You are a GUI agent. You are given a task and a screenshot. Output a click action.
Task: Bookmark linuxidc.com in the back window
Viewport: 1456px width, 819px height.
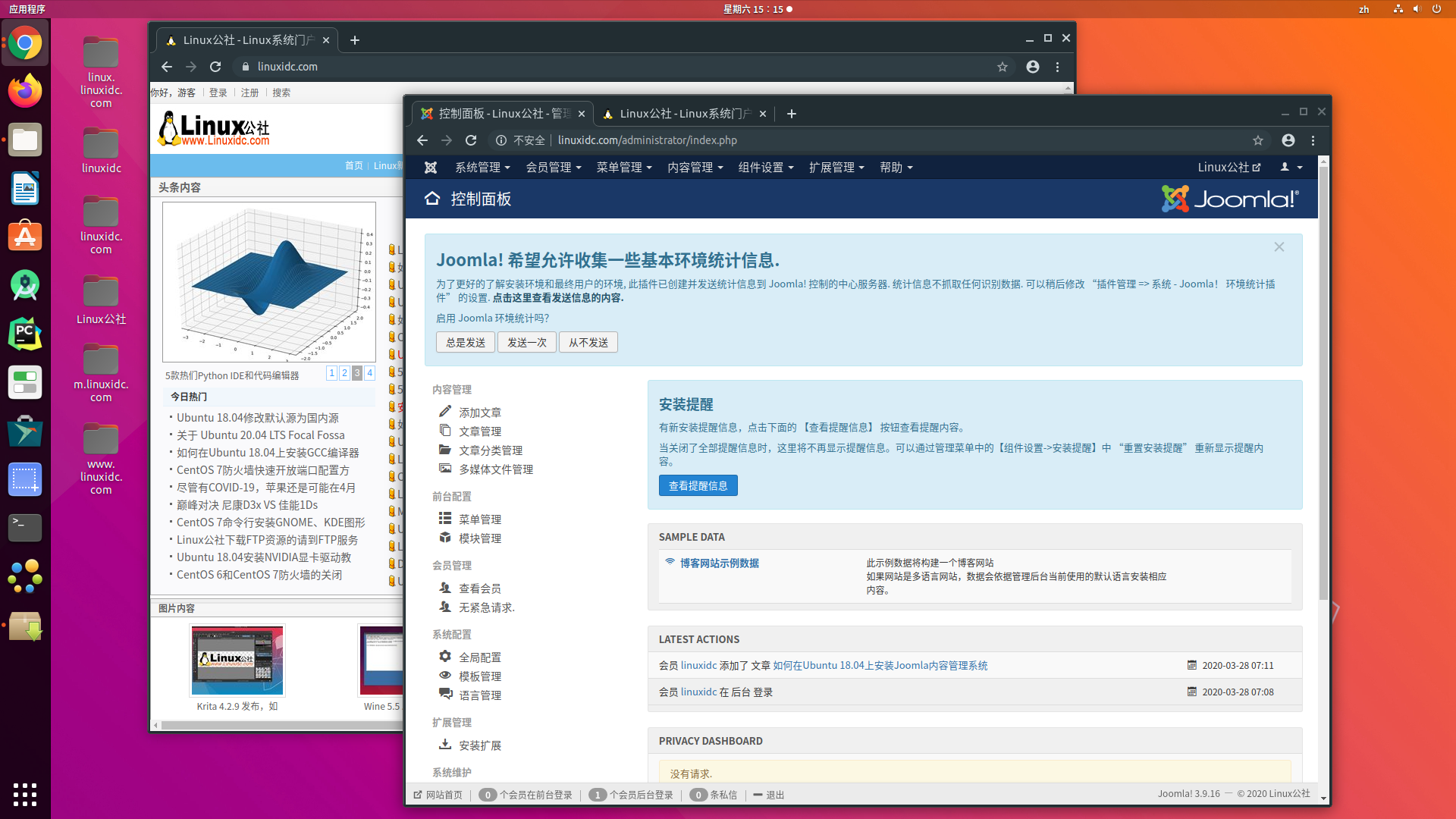tap(1003, 67)
